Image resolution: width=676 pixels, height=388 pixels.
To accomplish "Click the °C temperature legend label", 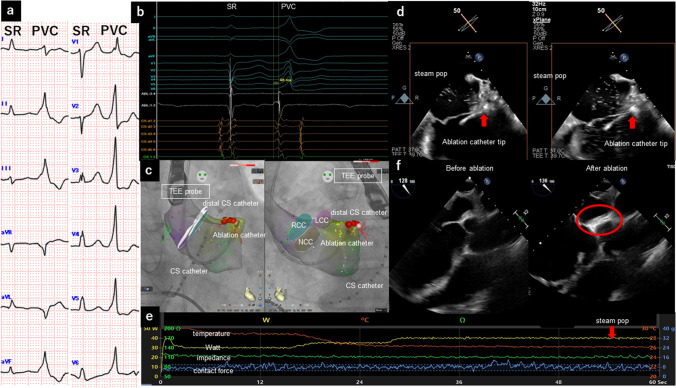I will [364, 320].
